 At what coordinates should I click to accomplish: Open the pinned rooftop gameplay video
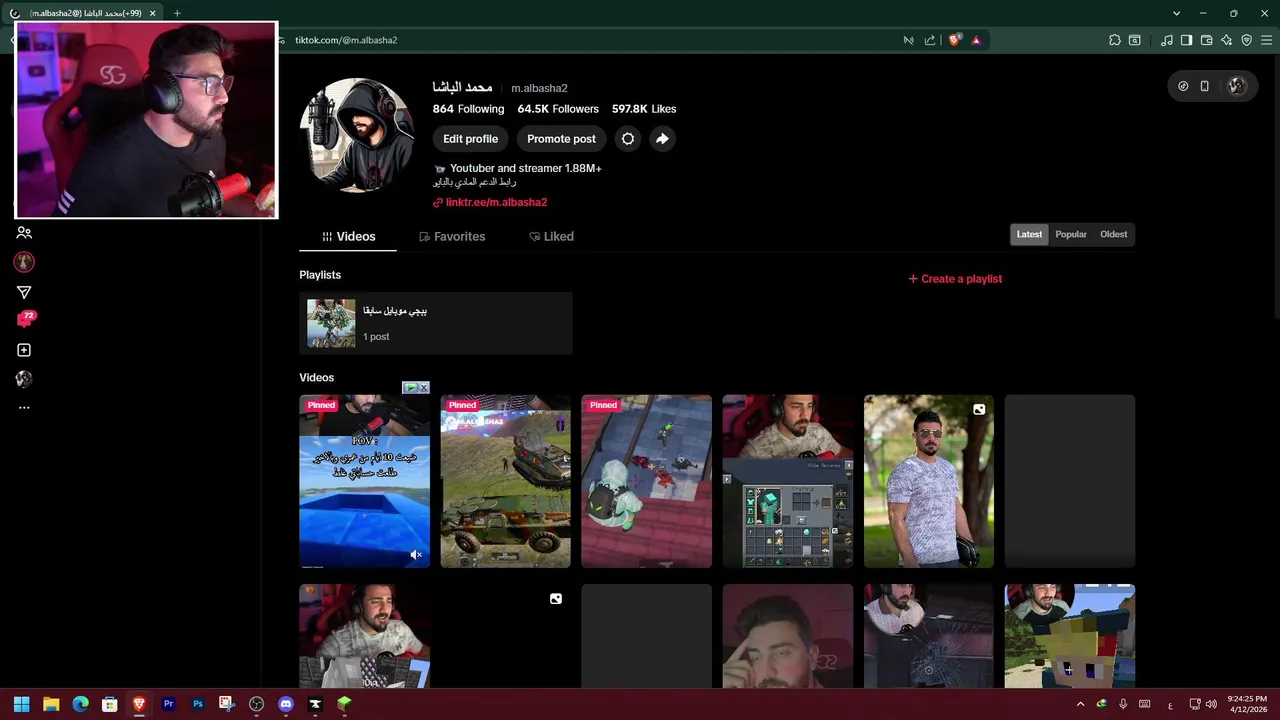647,481
